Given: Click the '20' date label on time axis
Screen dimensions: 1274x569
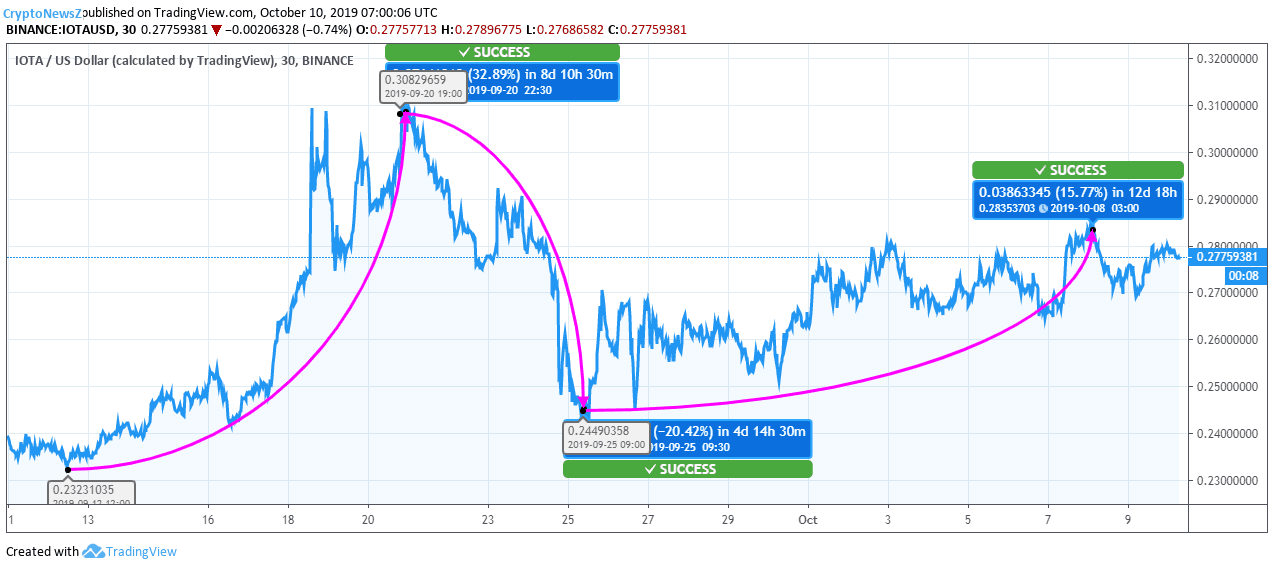Looking at the screenshot, I should [368, 520].
